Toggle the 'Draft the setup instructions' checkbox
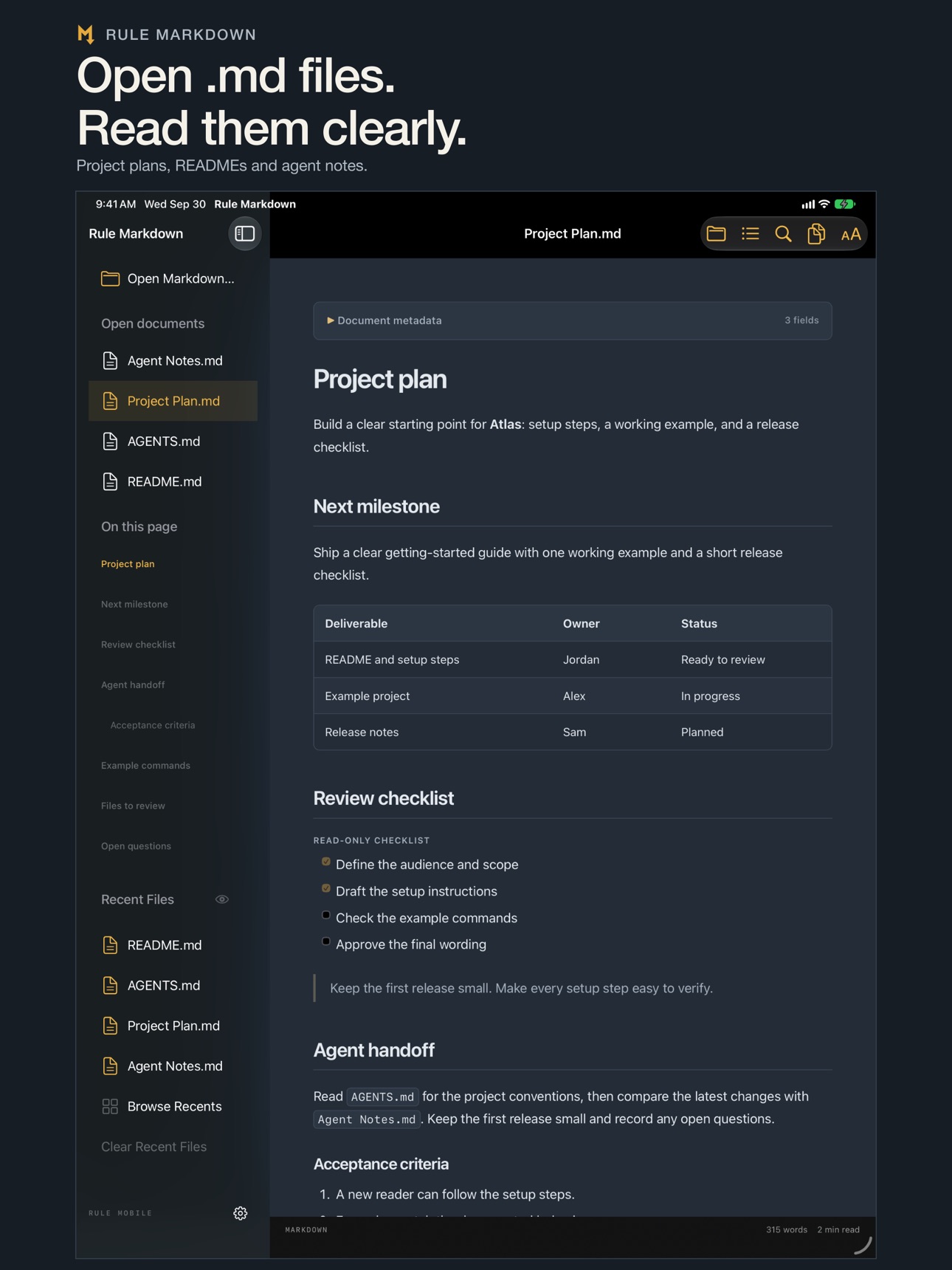 click(325, 888)
